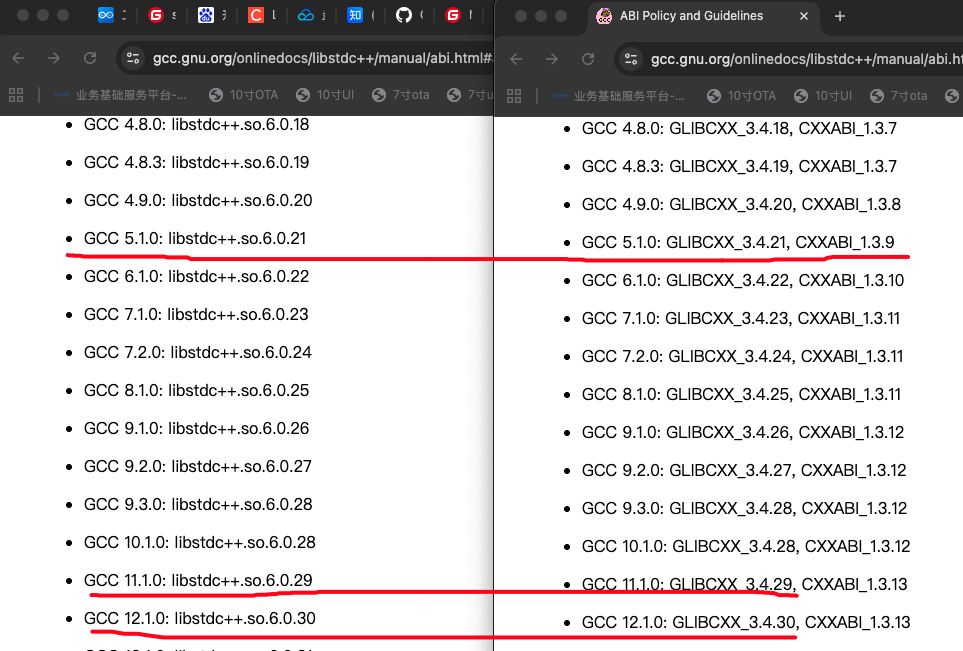Reload the page in the left browser window
Viewport: 963px width, 651px height.
pos(90,58)
